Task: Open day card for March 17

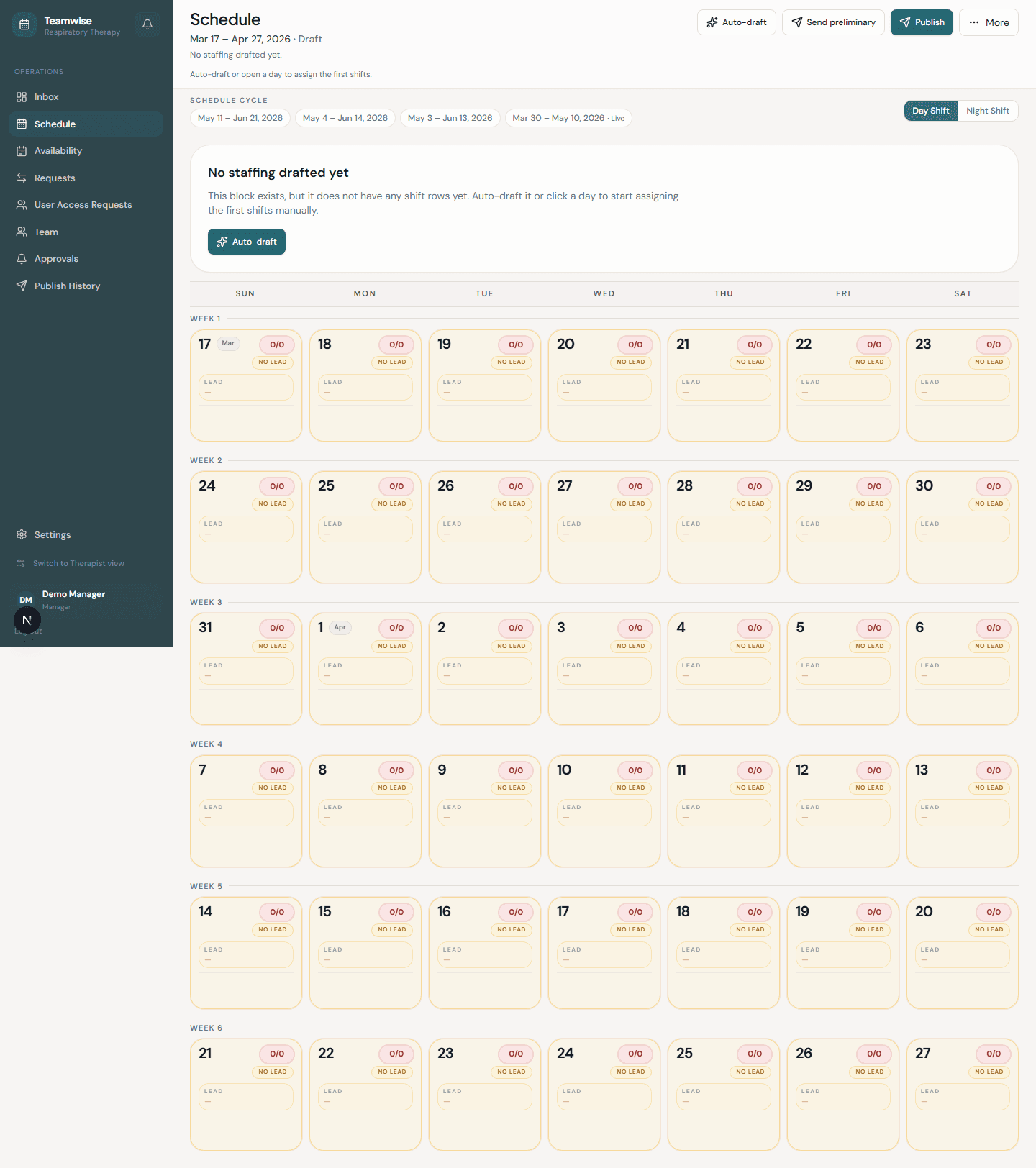Action: pyautogui.click(x=246, y=385)
